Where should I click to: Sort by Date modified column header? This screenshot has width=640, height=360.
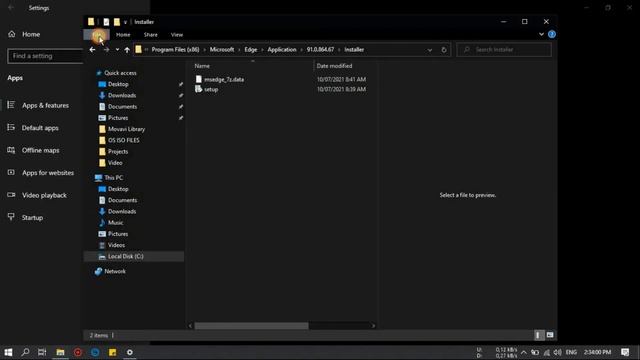point(334,66)
